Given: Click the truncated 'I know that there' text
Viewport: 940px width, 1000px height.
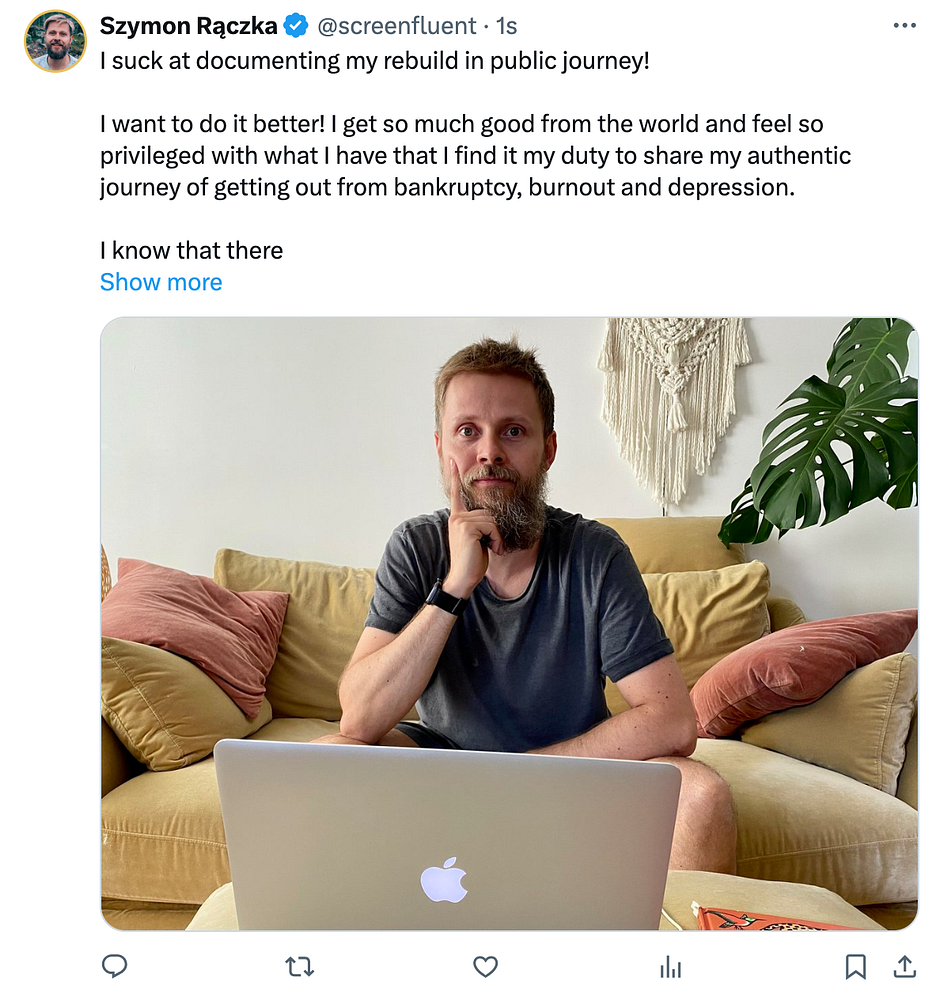Looking at the screenshot, I should (x=191, y=250).
